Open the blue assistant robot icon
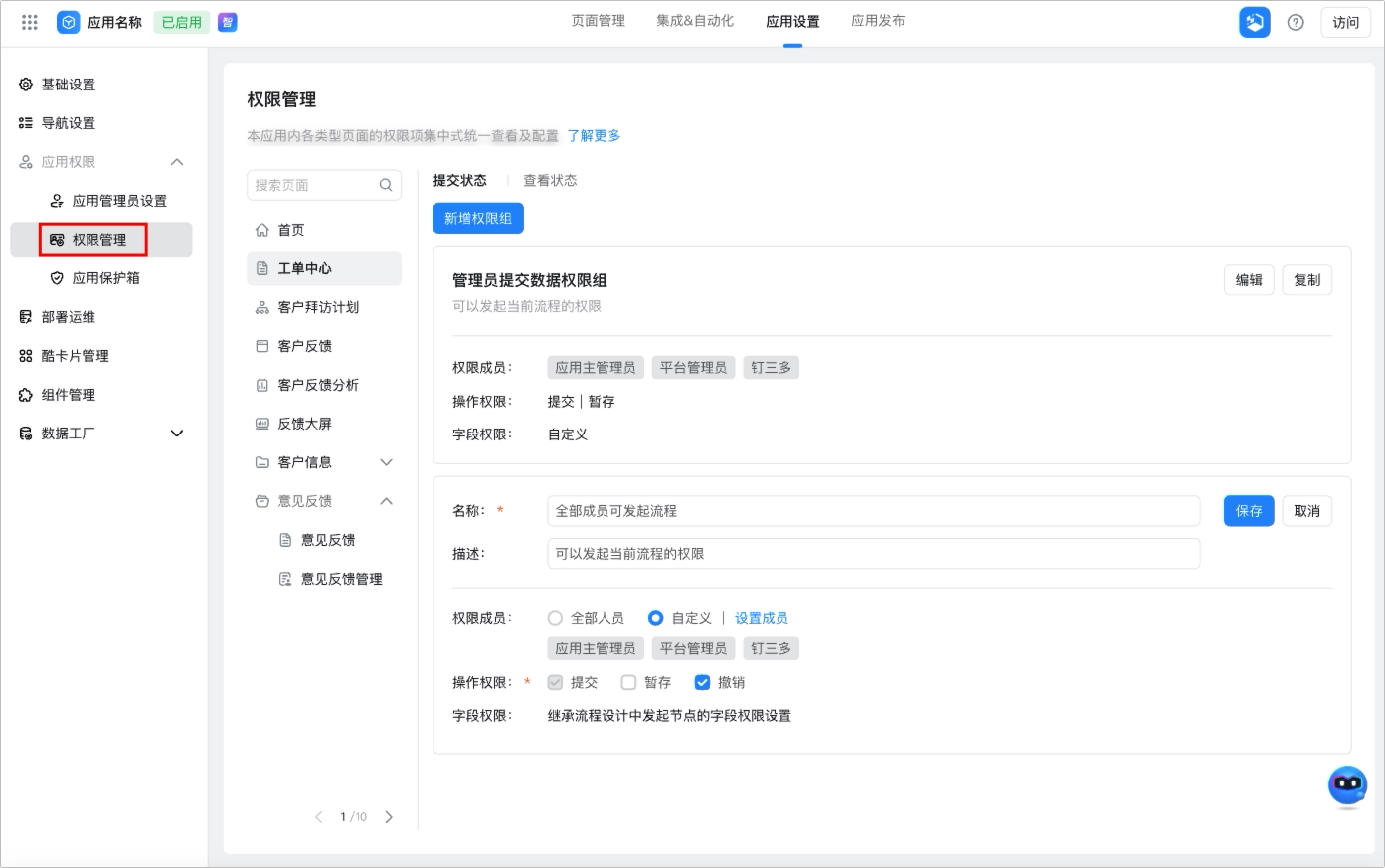 (1347, 786)
